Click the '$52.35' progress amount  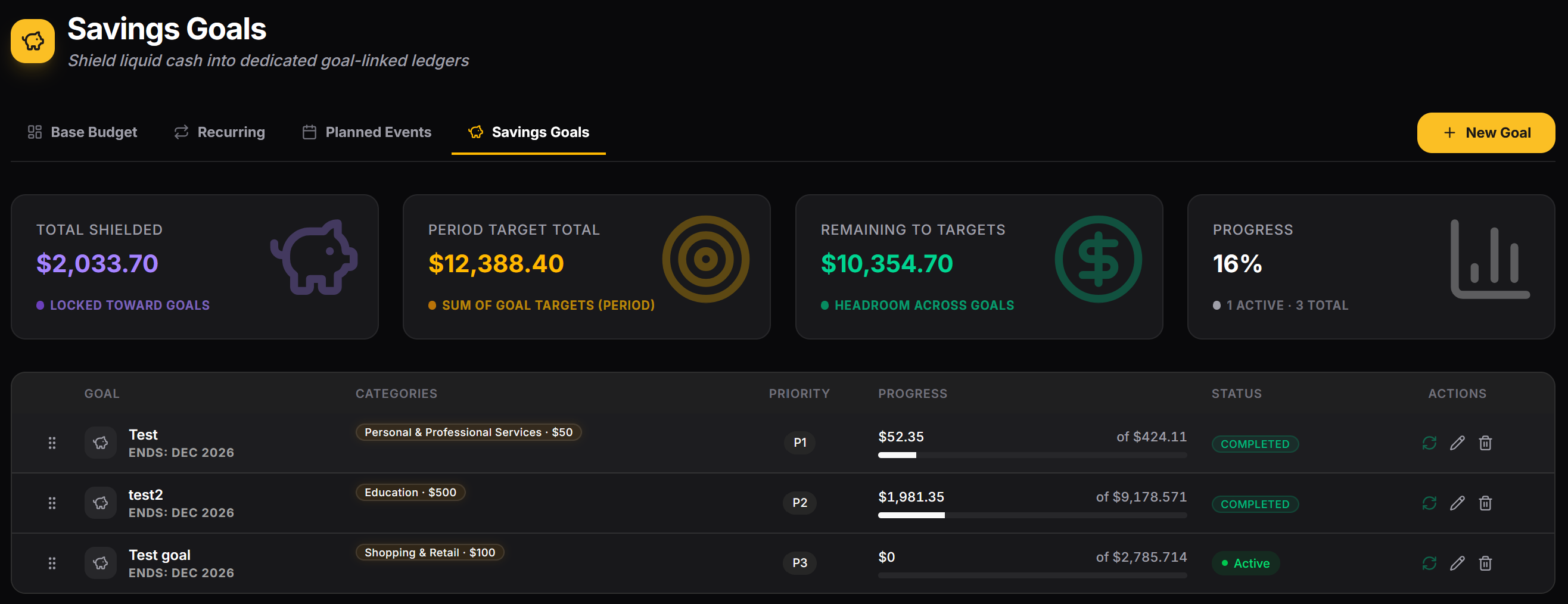pyautogui.click(x=901, y=437)
